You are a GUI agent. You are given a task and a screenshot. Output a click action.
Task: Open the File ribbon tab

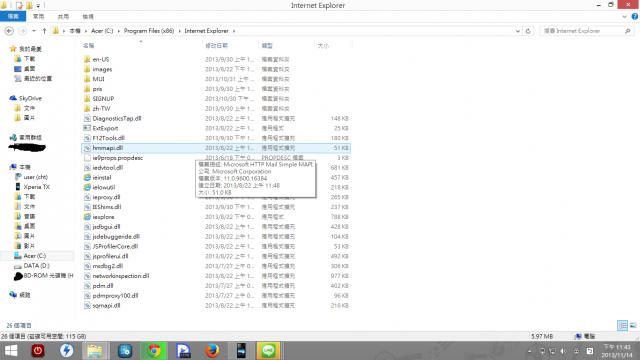pos(13,17)
